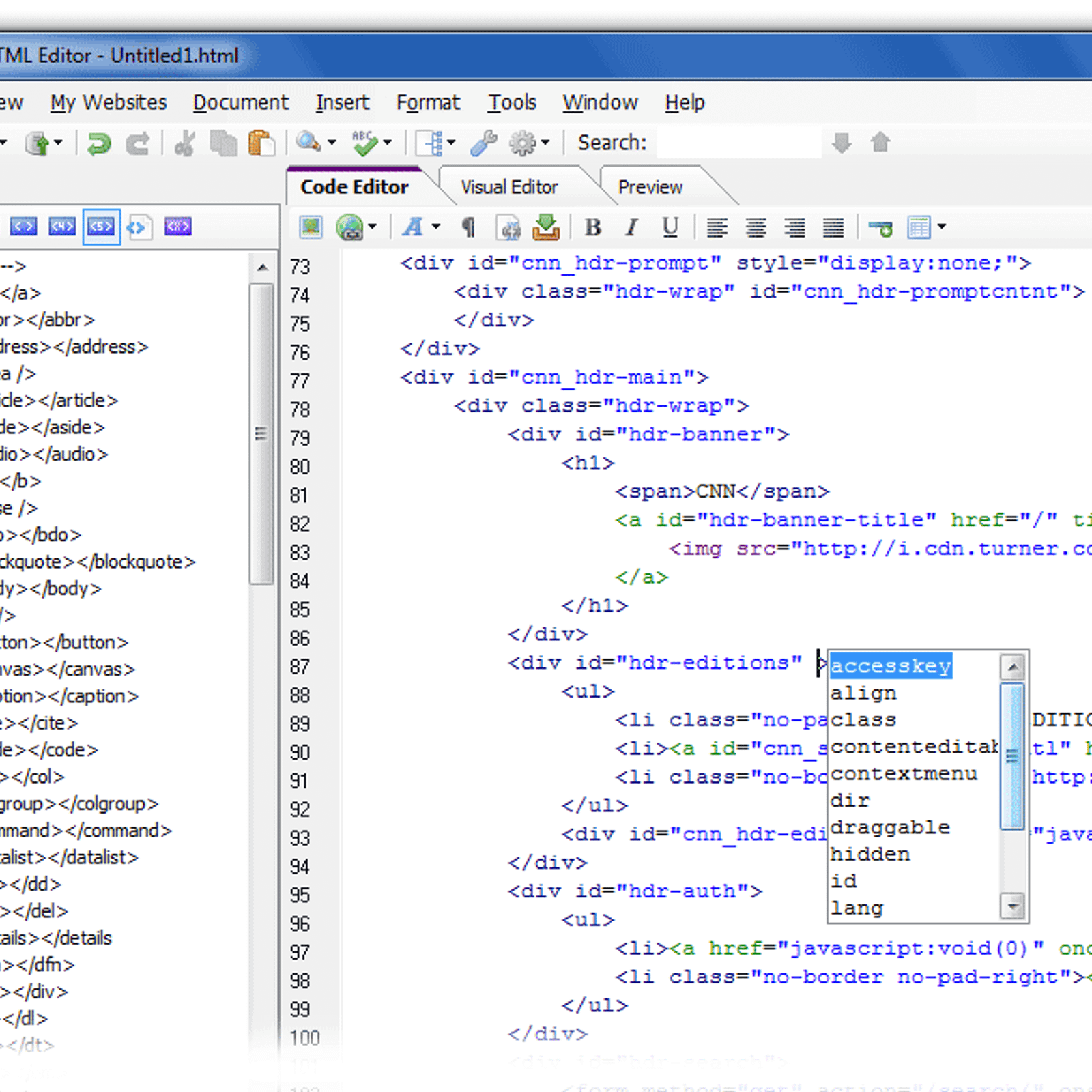Image resolution: width=1092 pixels, height=1092 pixels.
Task: Click the Insert Image icon
Action: coord(311,227)
